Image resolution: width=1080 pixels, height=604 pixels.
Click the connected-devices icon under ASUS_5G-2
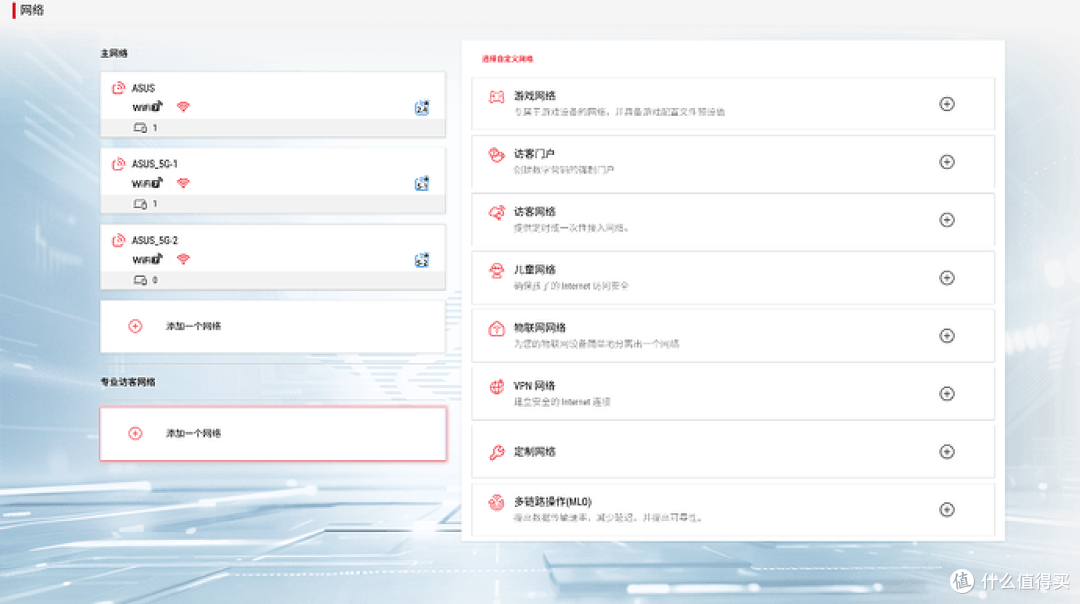tap(140, 280)
